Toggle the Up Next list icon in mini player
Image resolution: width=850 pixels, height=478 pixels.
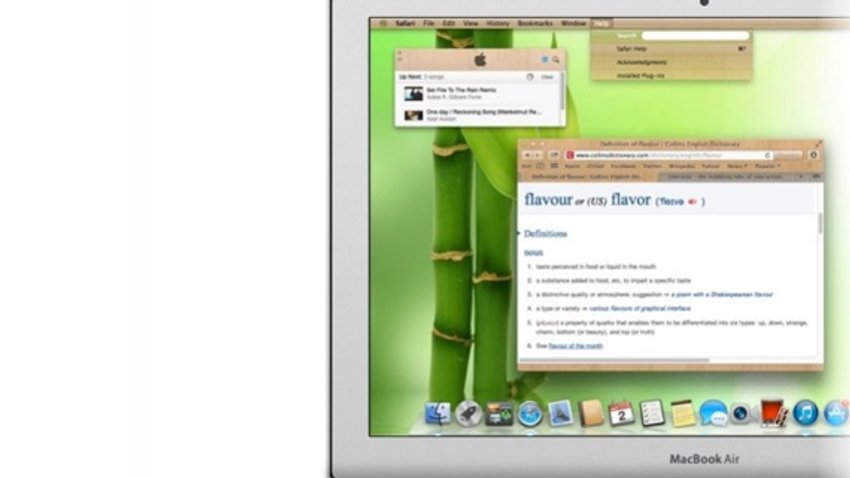[545, 60]
